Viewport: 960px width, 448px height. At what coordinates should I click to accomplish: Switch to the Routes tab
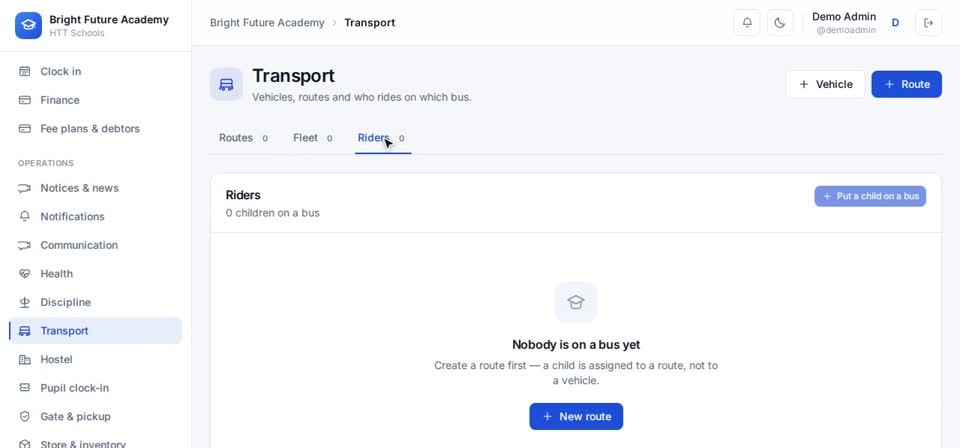(x=243, y=138)
